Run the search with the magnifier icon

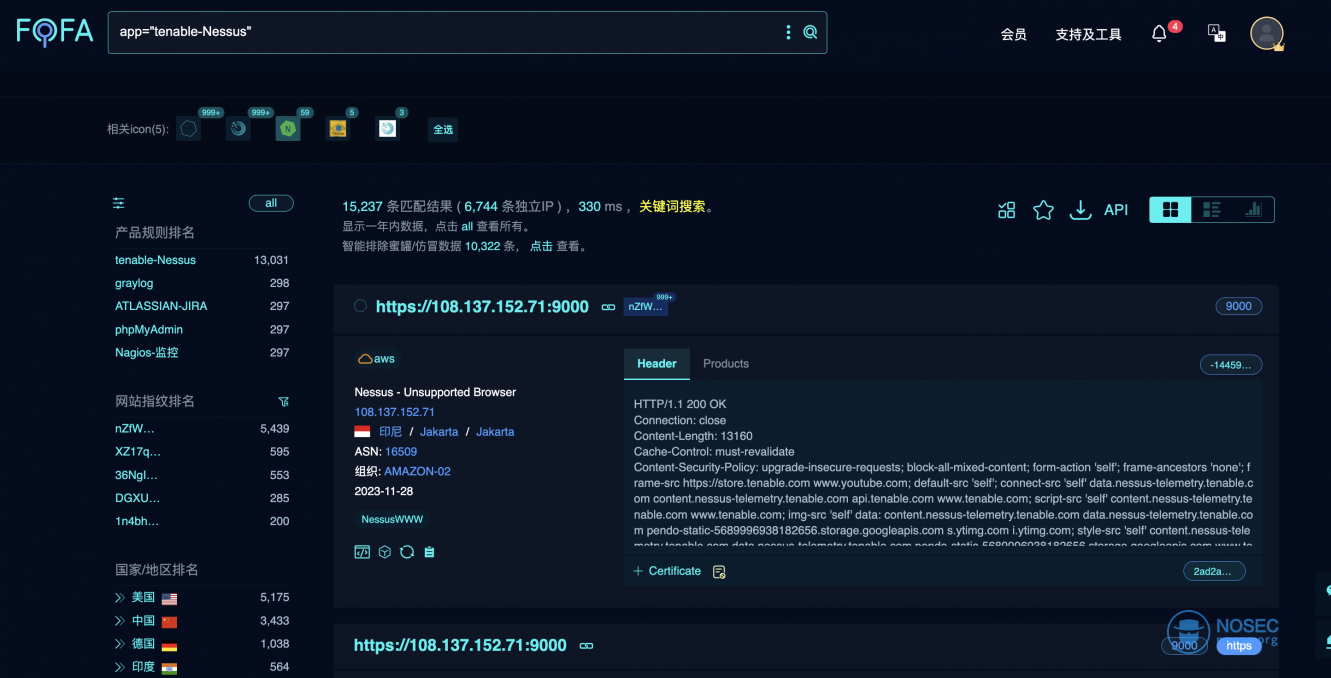(x=810, y=32)
